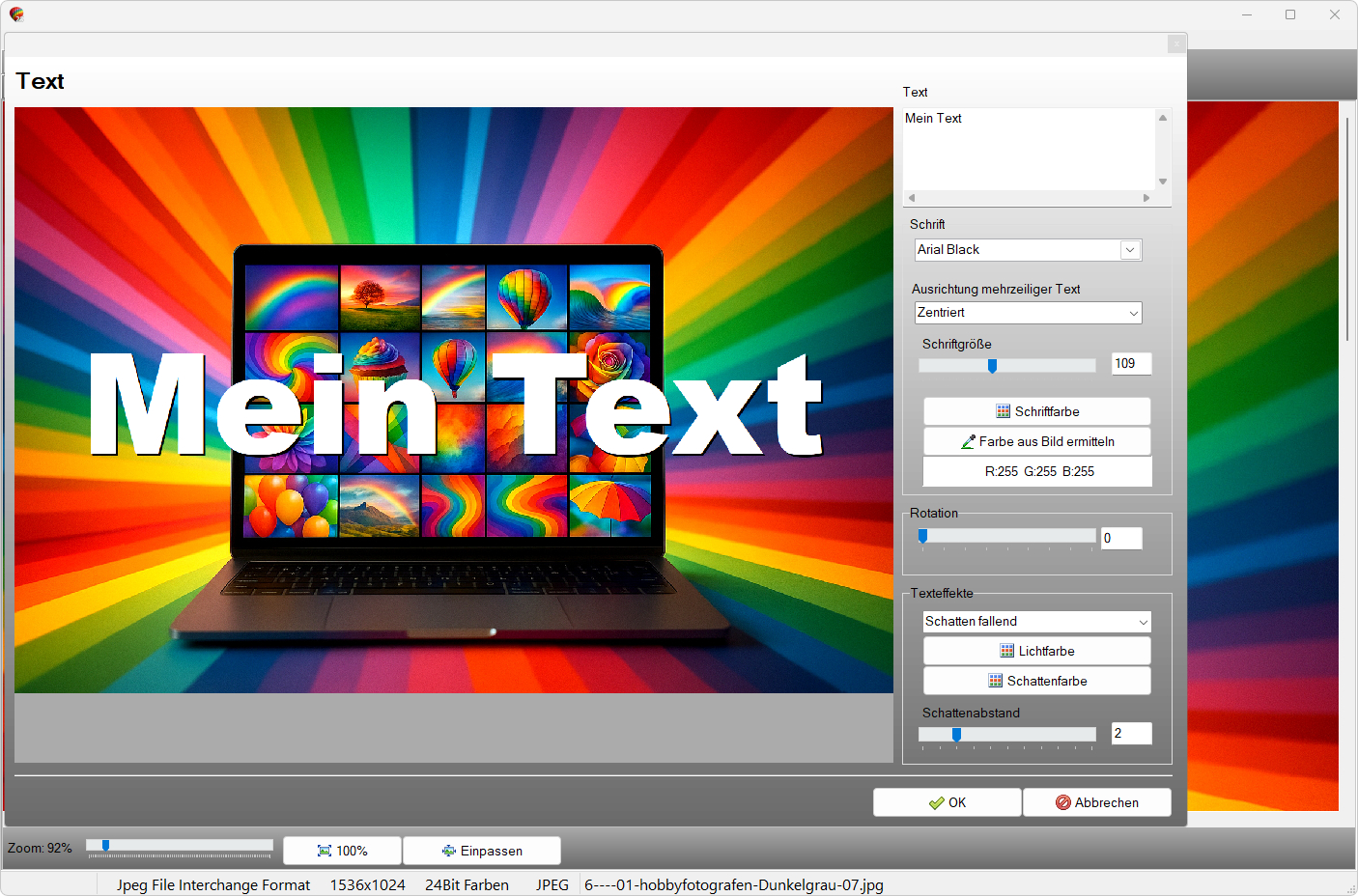Click Einpassen to fit image

pyautogui.click(x=481, y=851)
